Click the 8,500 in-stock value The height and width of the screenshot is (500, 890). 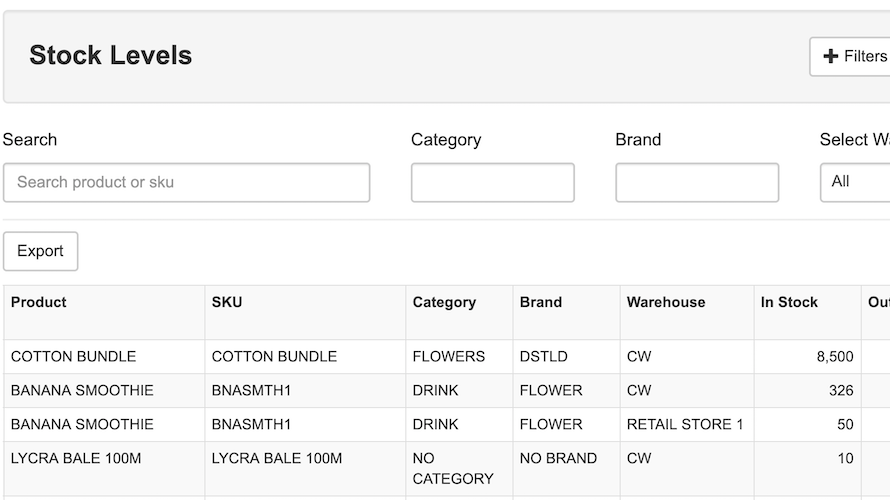click(x=834, y=357)
